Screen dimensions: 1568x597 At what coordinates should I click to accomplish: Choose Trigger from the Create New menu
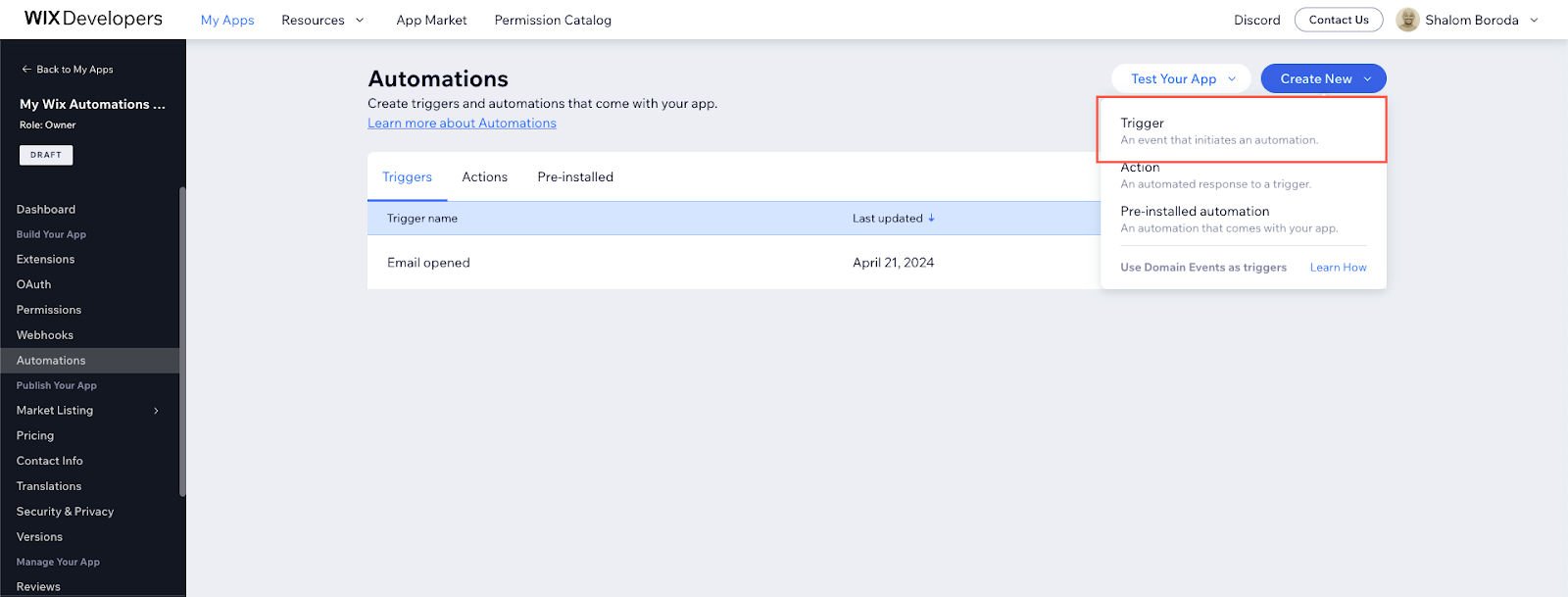pyautogui.click(x=1242, y=129)
